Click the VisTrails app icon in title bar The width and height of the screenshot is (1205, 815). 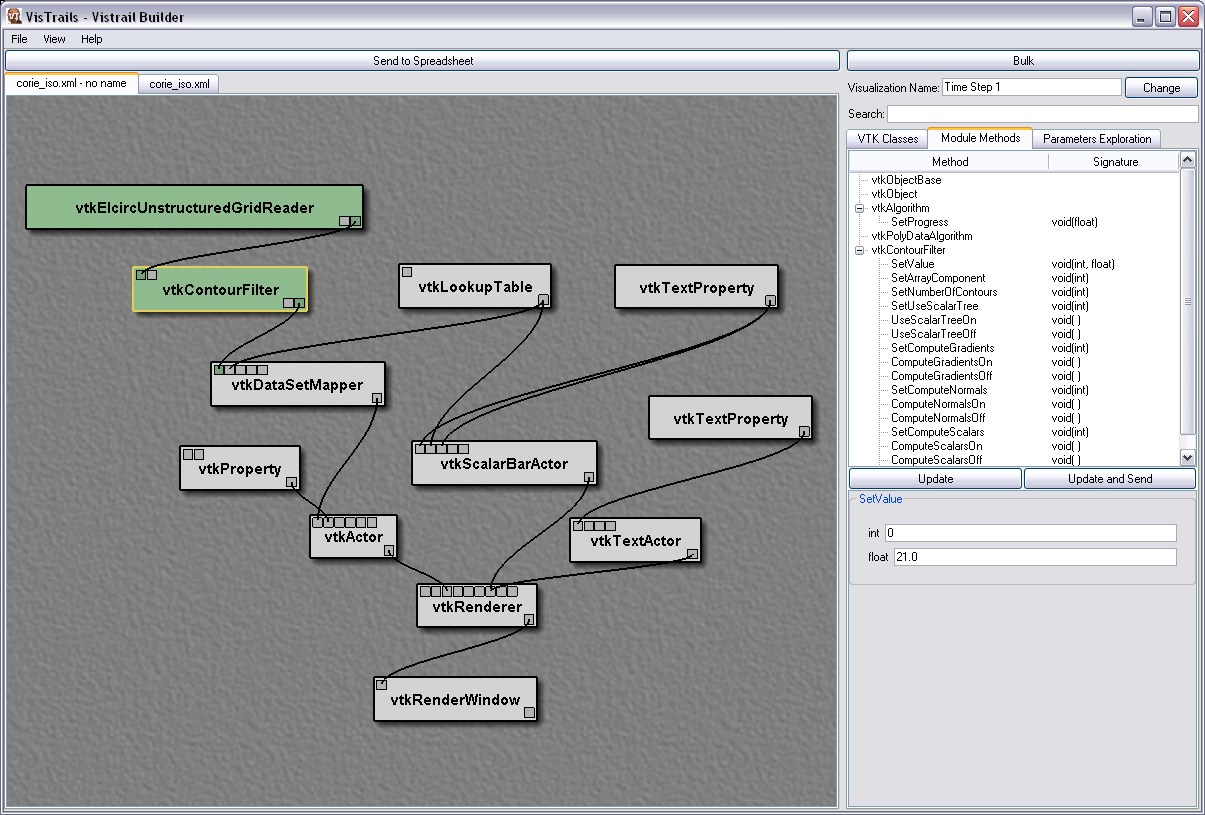point(14,16)
